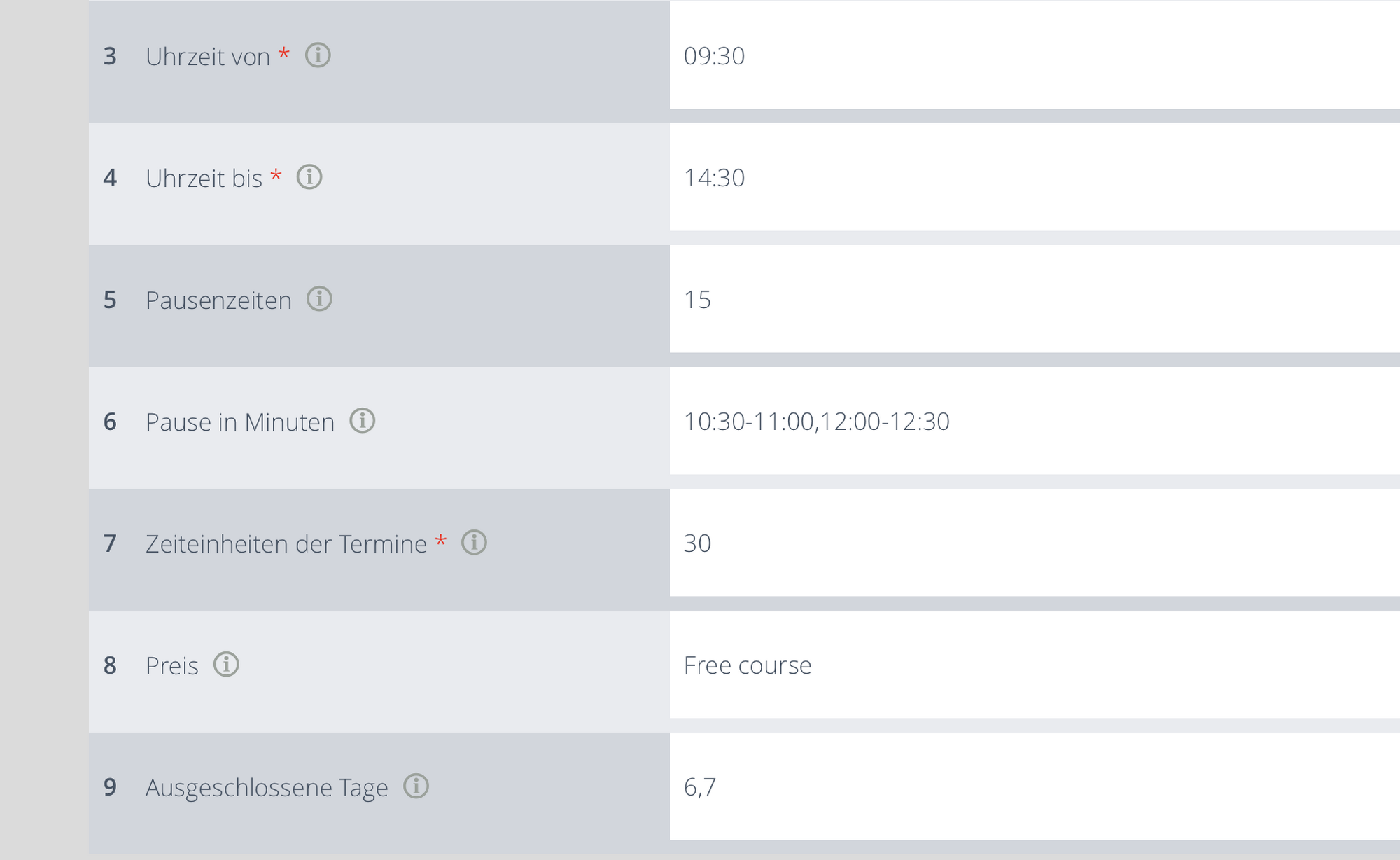Edit the Uhrzeit von field showing 09:30
Viewport: 1400px width, 860px height.
point(1035,55)
